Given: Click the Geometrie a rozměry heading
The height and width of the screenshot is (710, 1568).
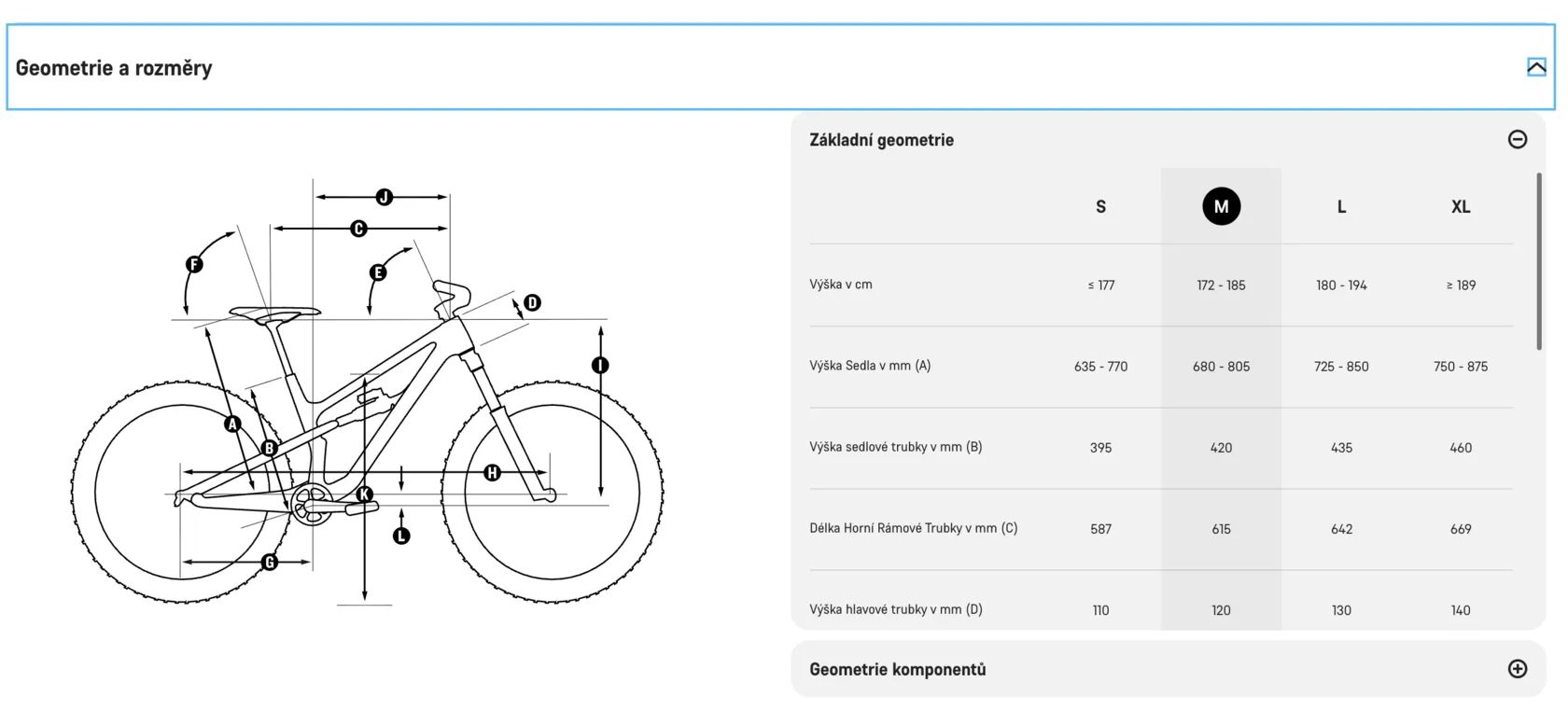Looking at the screenshot, I should point(114,68).
